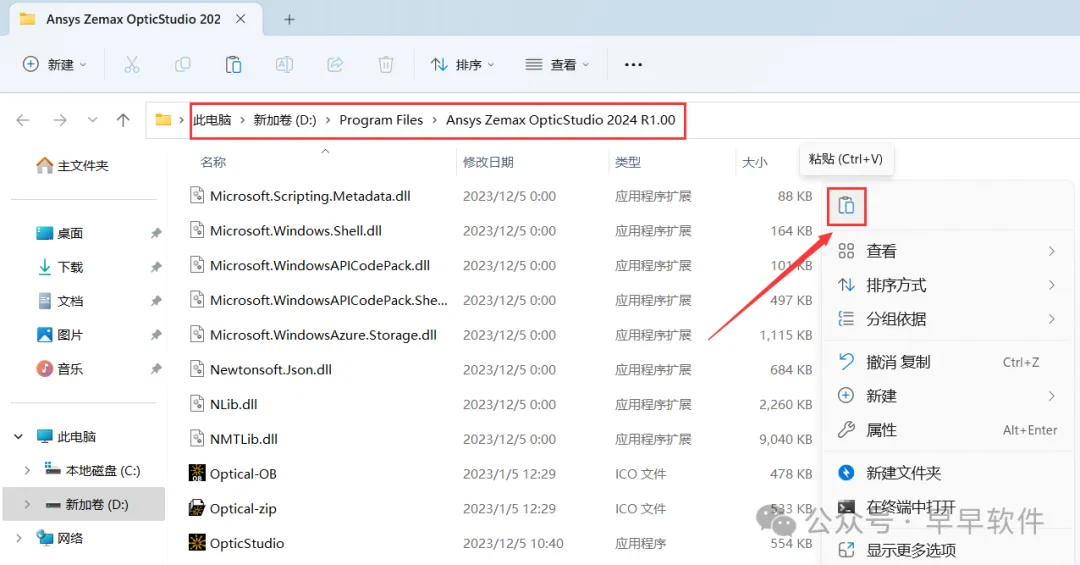1080x565 pixels.
Task: Click Program Files breadcrumb
Action: [381, 120]
